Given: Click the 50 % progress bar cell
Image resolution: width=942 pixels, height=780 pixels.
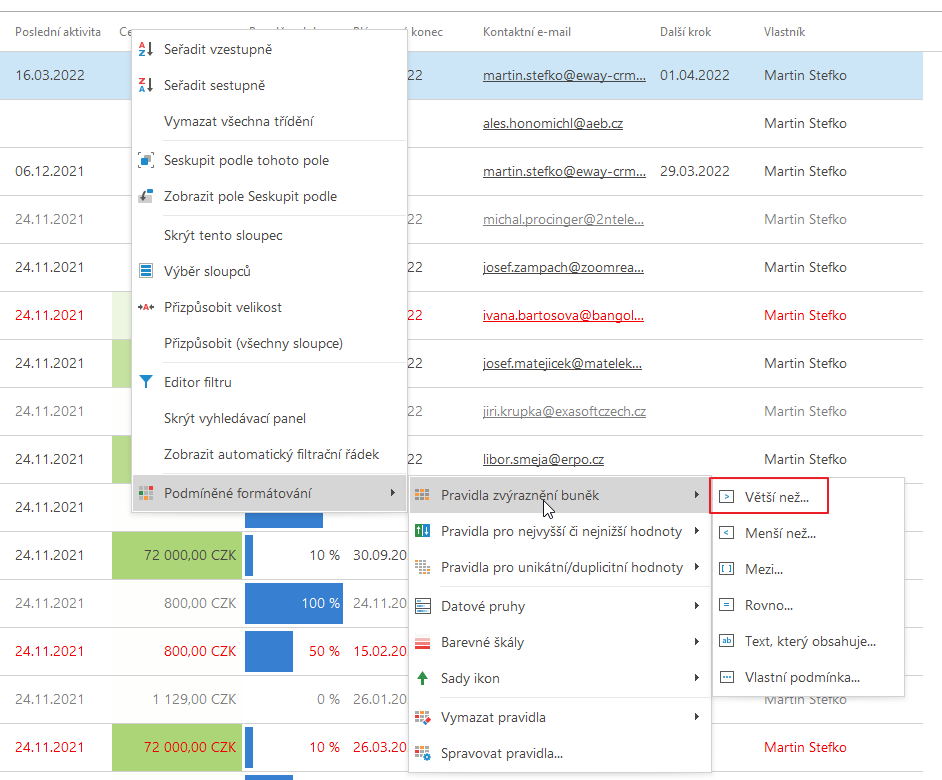Looking at the screenshot, I should pos(294,651).
